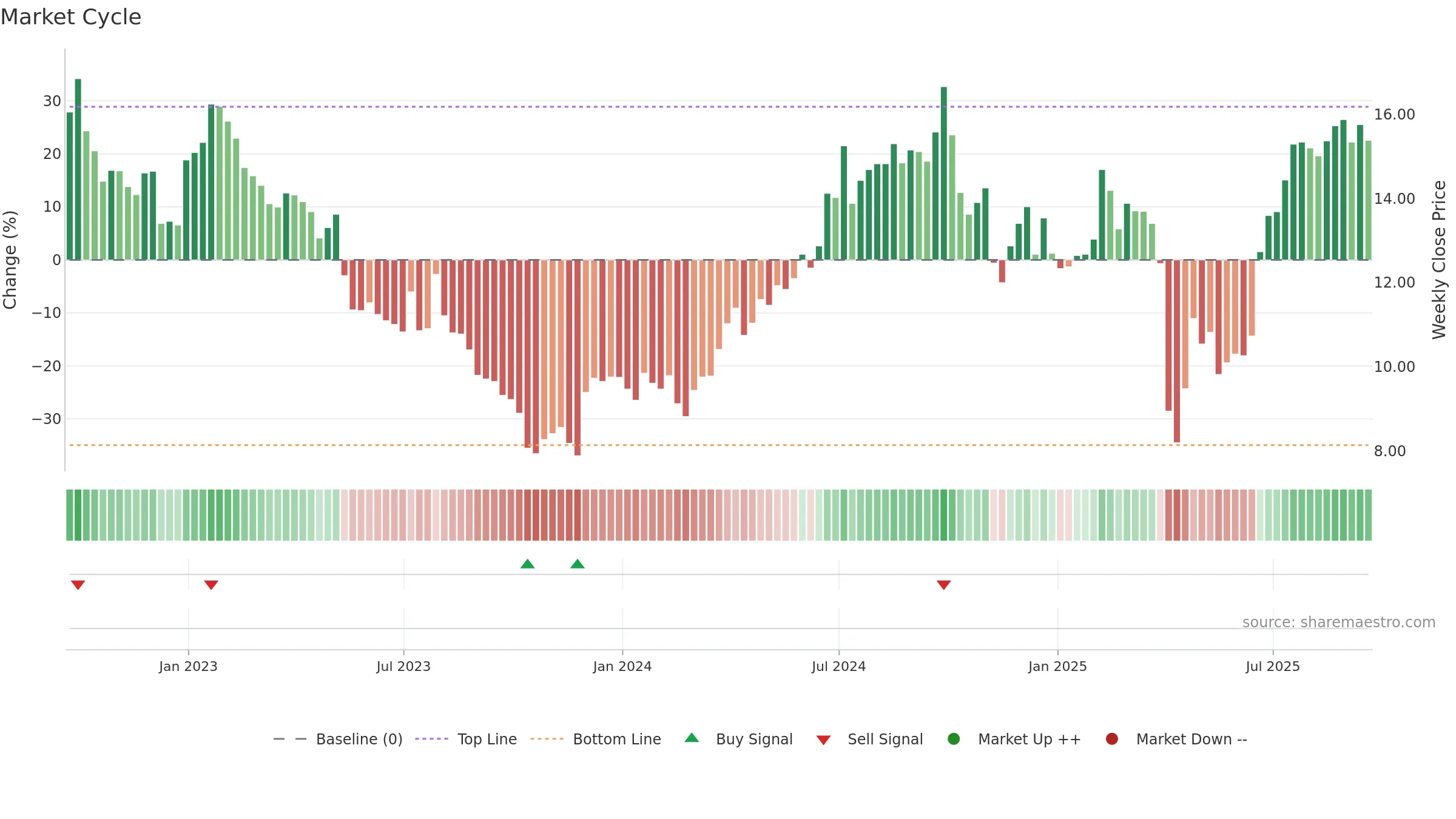Image resolution: width=1456 pixels, height=819 pixels.
Task: Toggle the Market Down -- legend label
Action: [x=1191, y=739]
